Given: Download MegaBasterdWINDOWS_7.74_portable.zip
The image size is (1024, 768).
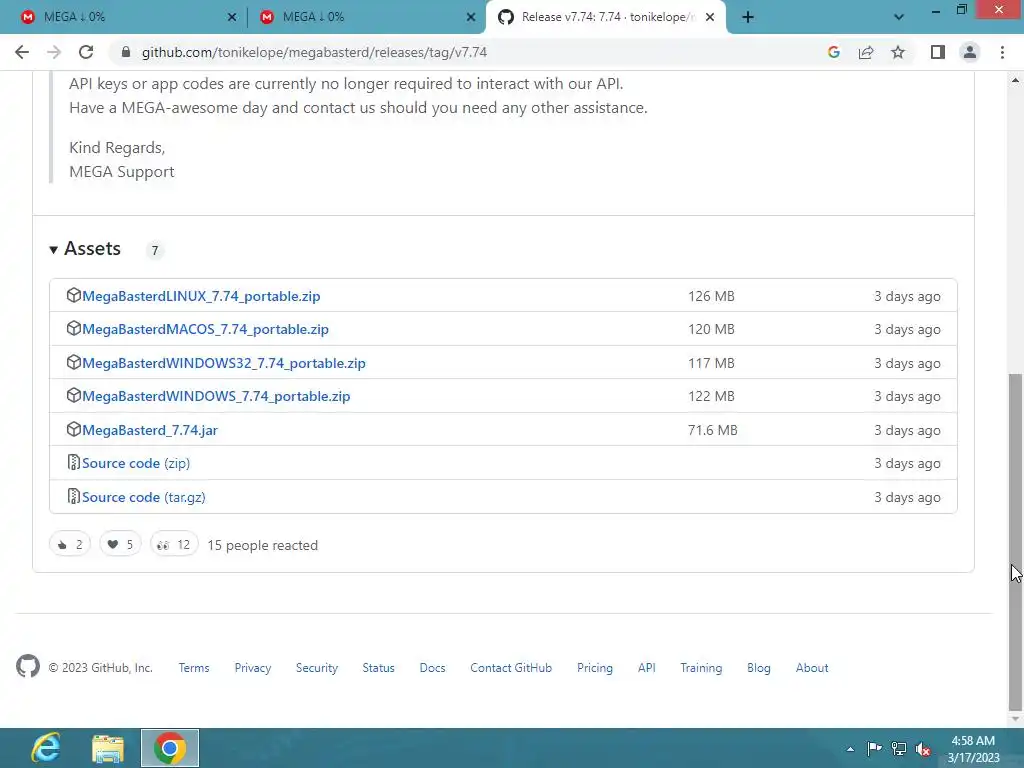Looking at the screenshot, I should [x=216, y=396].
